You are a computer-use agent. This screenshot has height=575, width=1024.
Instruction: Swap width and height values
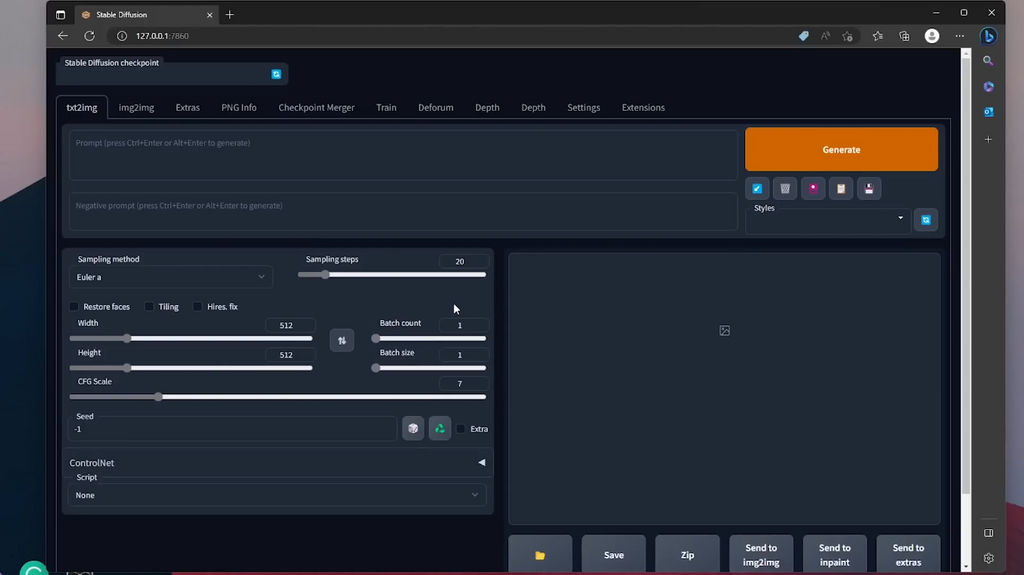[342, 340]
